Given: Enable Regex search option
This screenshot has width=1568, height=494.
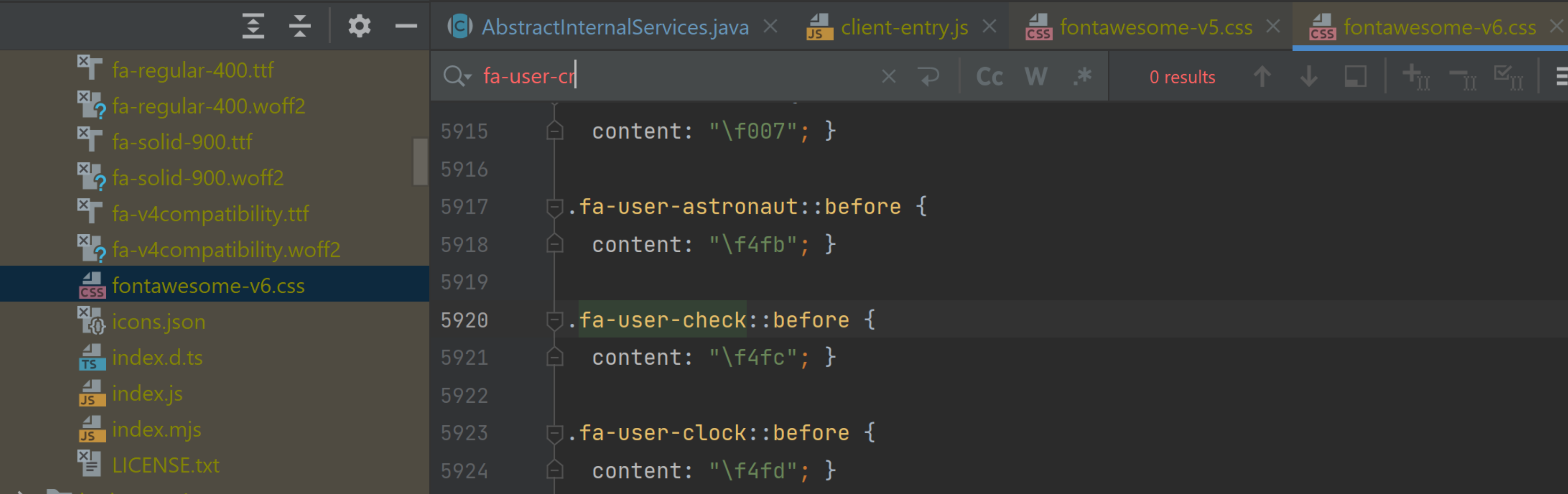Looking at the screenshot, I should pos(1082,77).
